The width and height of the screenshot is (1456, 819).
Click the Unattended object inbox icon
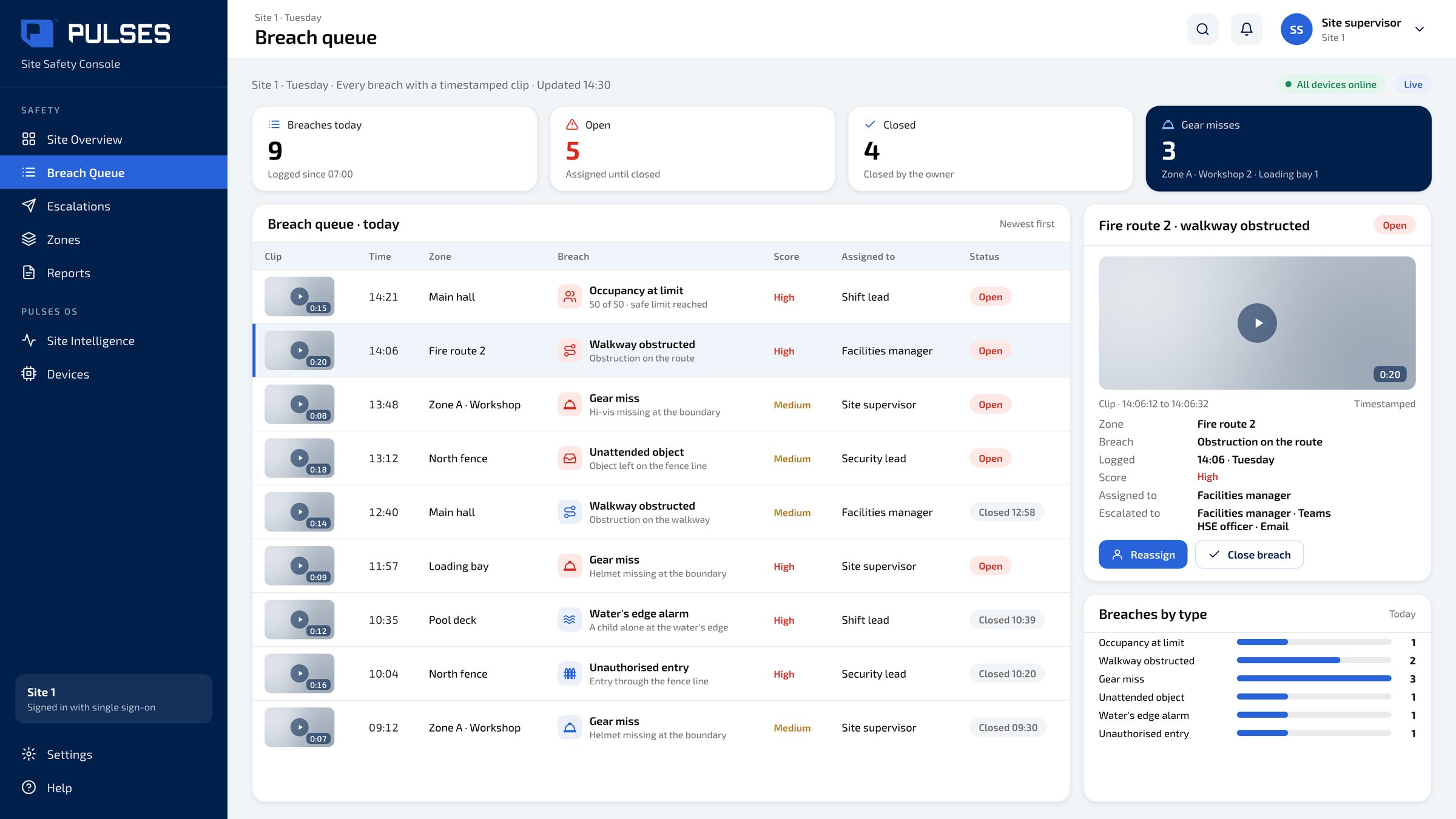[570, 458]
